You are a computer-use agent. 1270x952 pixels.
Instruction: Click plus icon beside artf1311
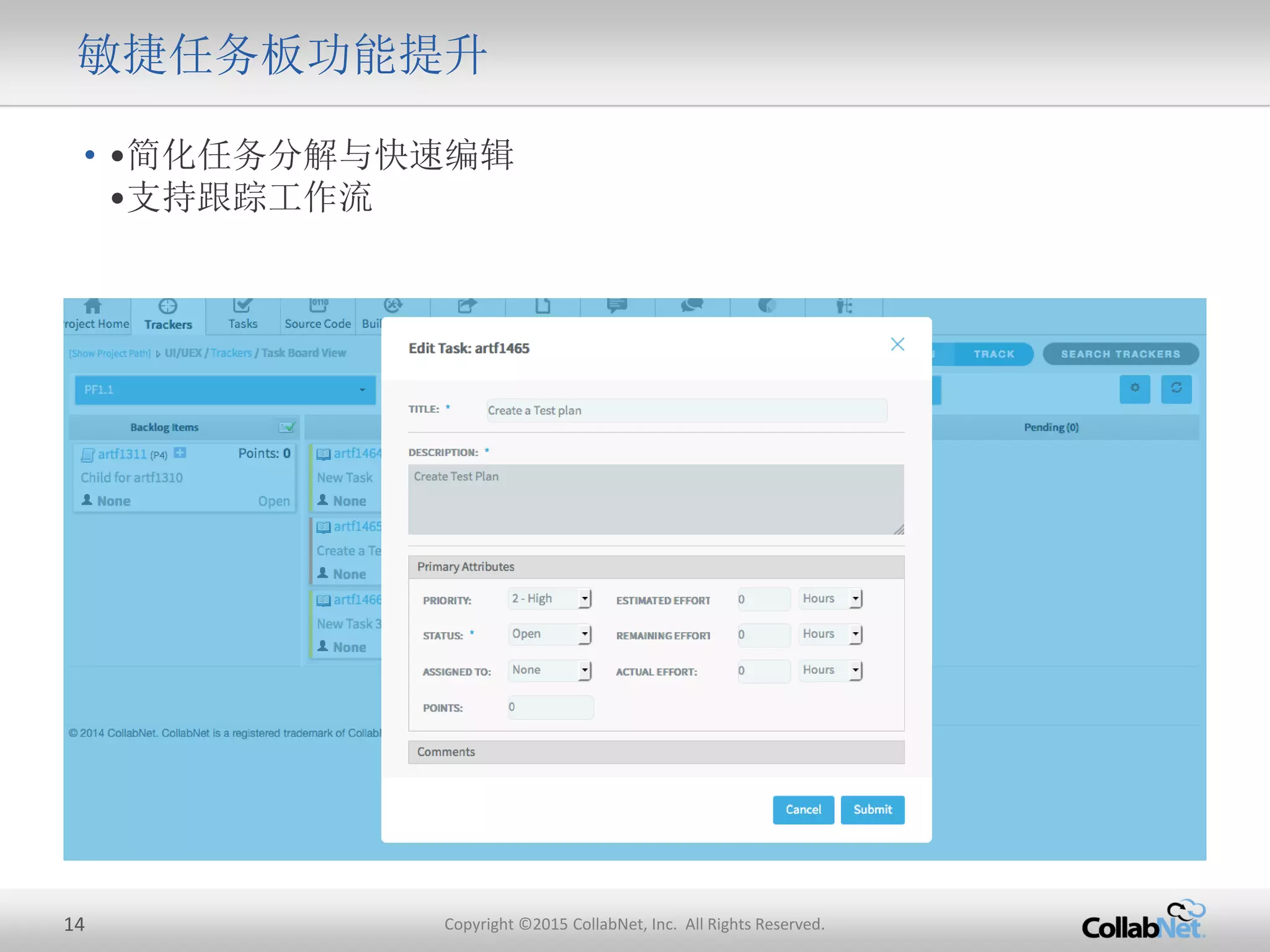click(180, 453)
